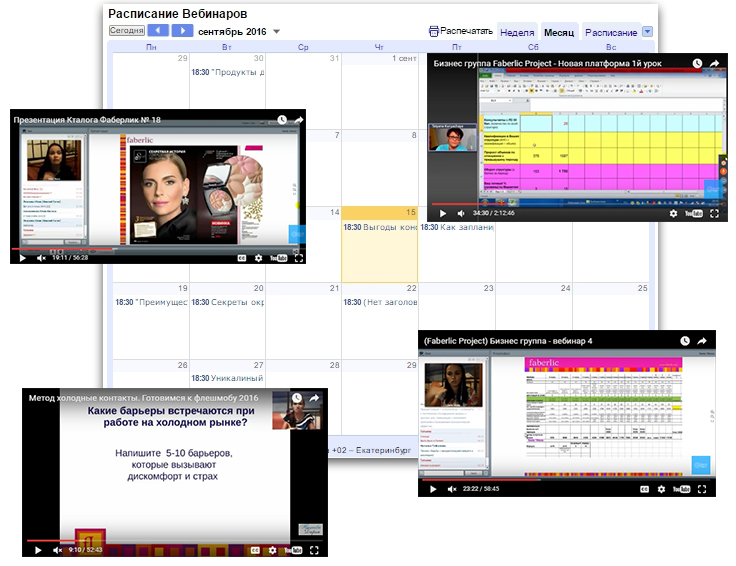
Task: Unmute the Бизнес группа - вебинар 4 video
Action: [452, 489]
